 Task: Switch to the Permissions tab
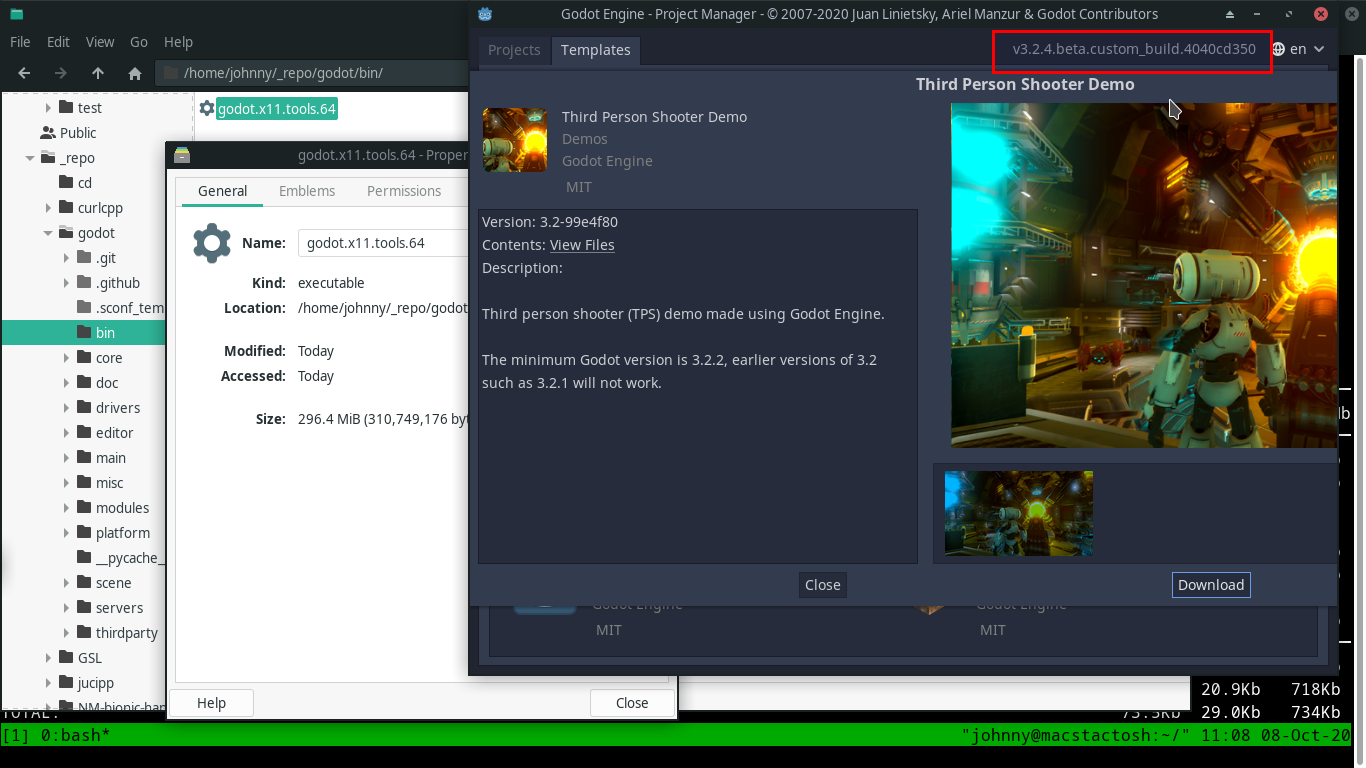point(404,191)
